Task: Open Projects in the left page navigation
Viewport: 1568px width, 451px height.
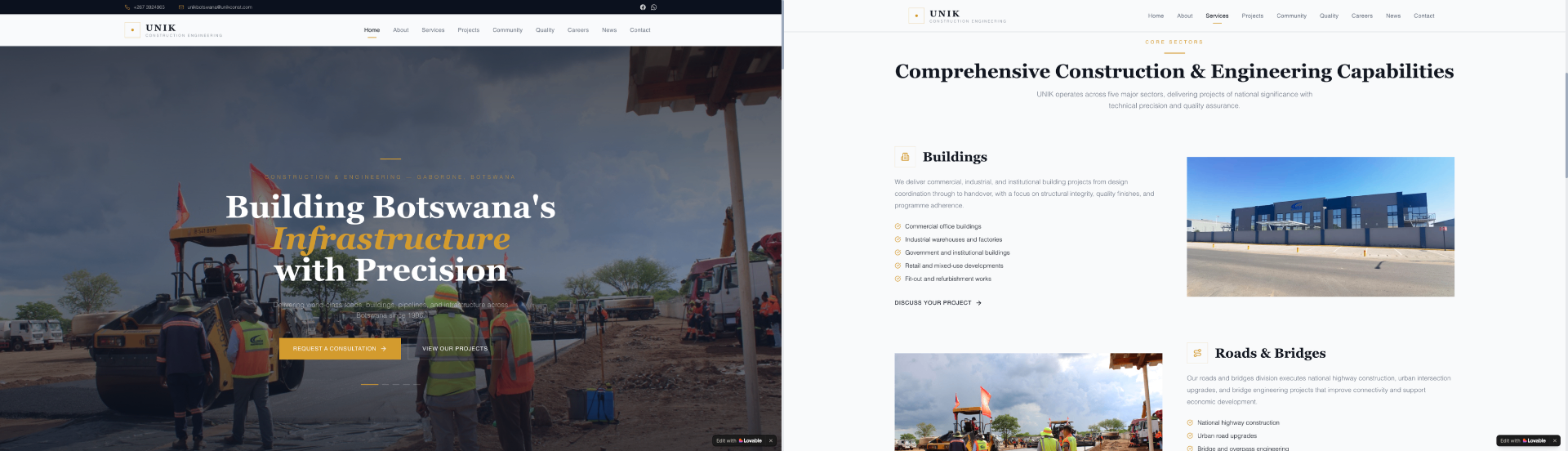Action: 469,30
